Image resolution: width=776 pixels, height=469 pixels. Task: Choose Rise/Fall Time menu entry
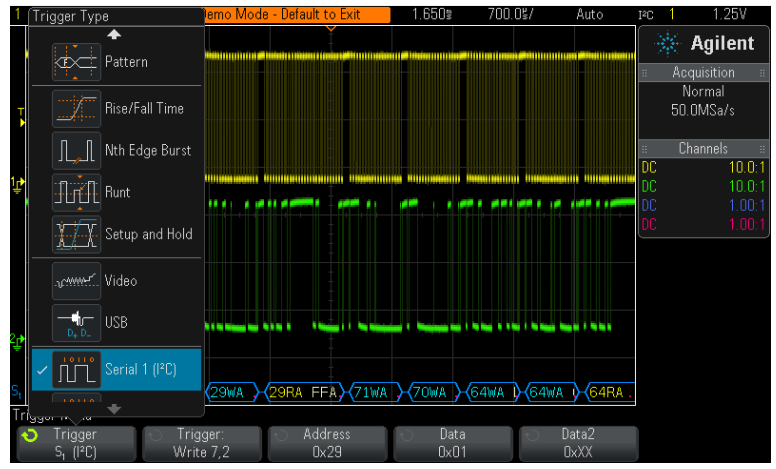pos(116,109)
